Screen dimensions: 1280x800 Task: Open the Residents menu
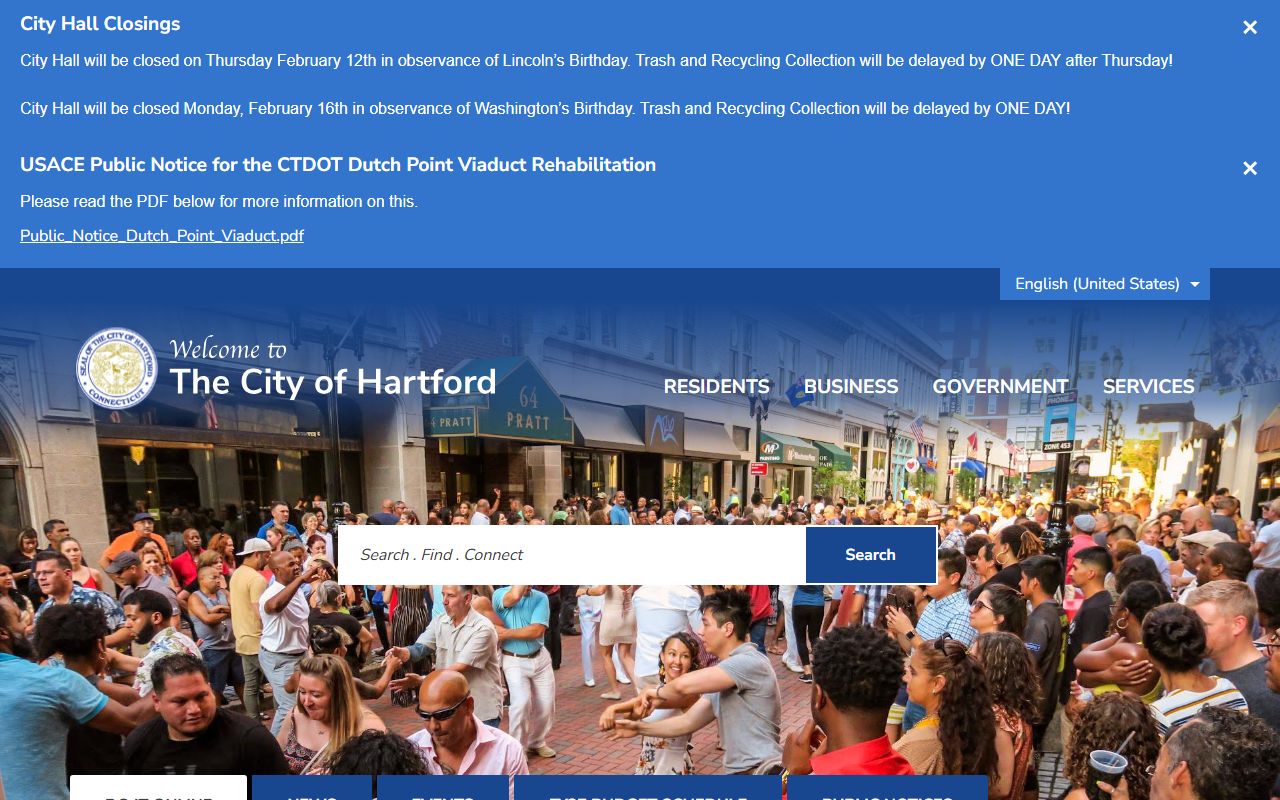tap(716, 386)
